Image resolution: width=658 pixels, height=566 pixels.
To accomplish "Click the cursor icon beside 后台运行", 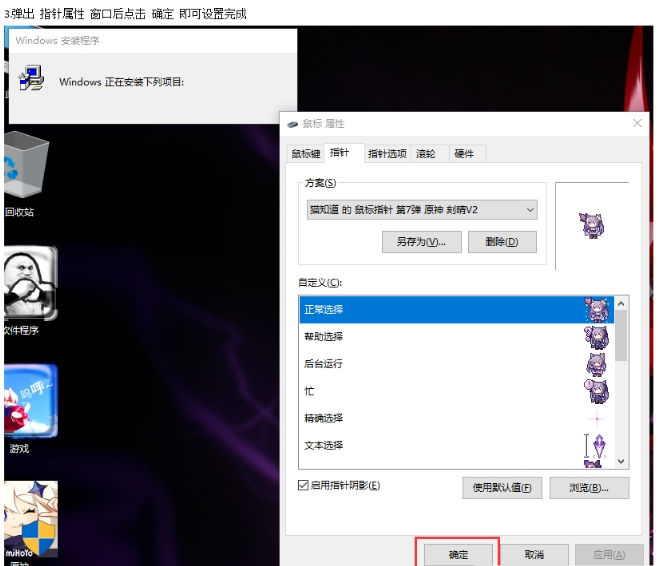I will tap(596, 364).
